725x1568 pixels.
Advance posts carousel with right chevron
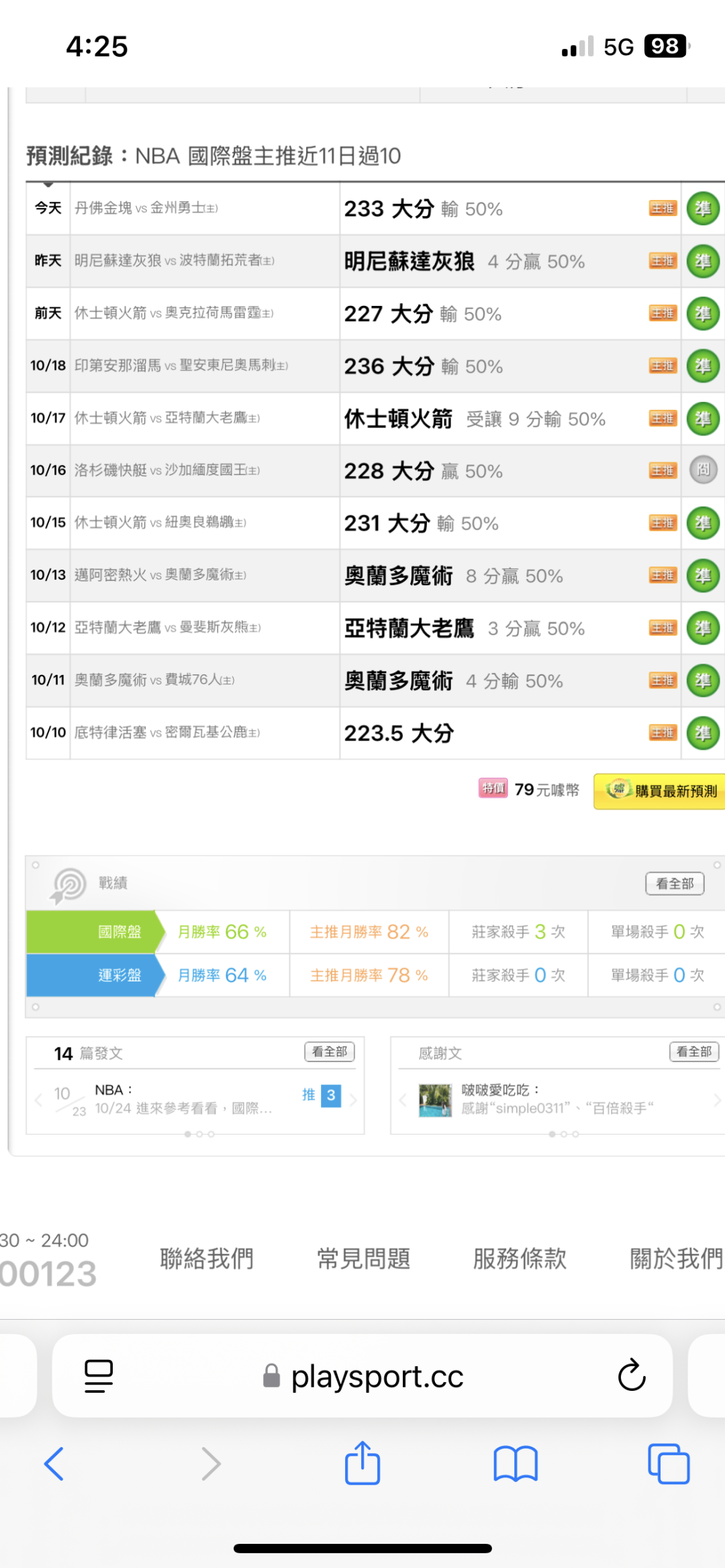click(x=353, y=1099)
